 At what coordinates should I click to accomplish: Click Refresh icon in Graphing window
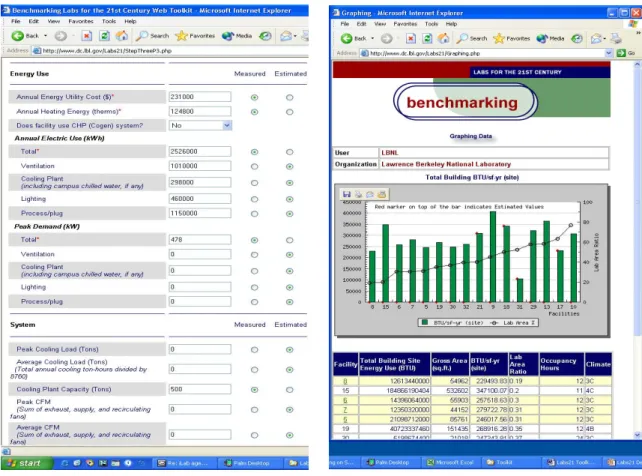[x=427, y=38]
